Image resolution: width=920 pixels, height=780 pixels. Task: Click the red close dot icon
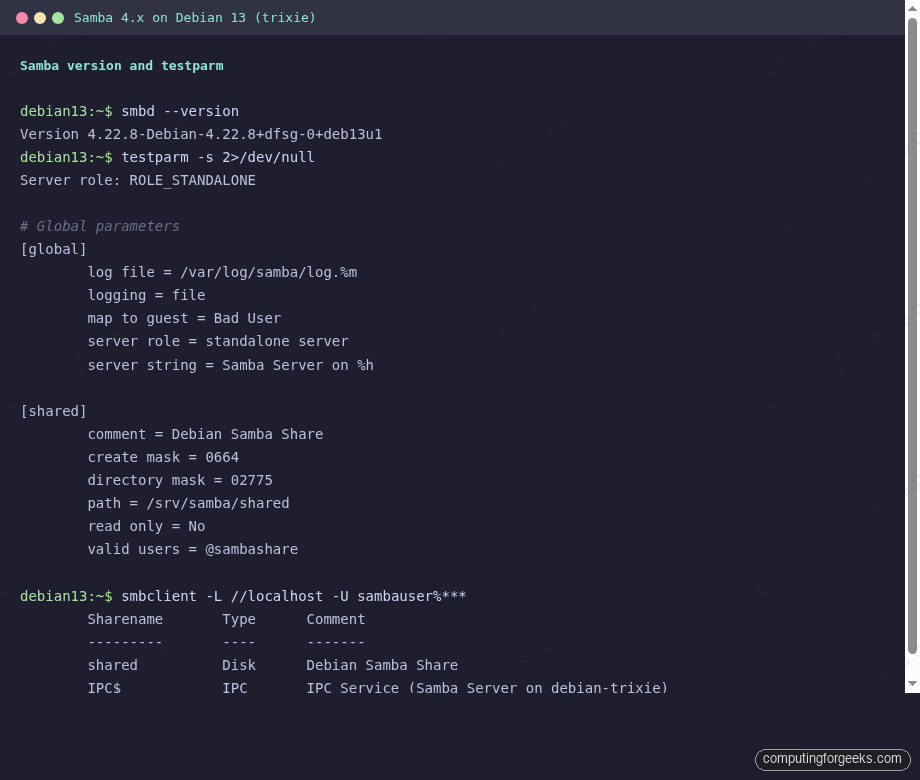pos(22,17)
